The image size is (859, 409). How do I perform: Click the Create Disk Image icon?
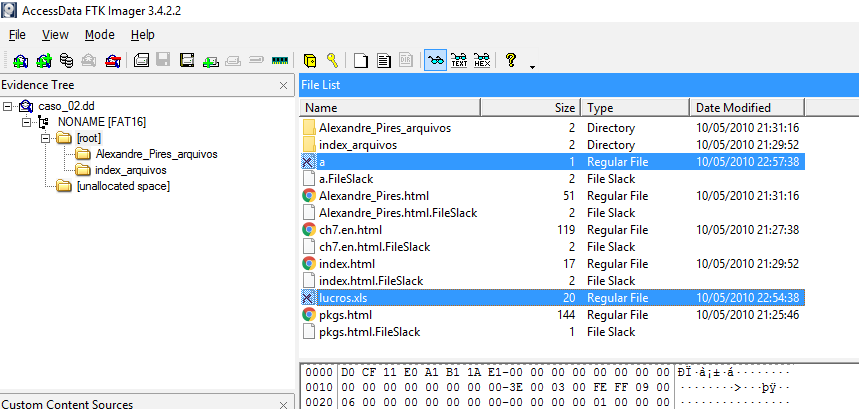[x=142, y=60]
